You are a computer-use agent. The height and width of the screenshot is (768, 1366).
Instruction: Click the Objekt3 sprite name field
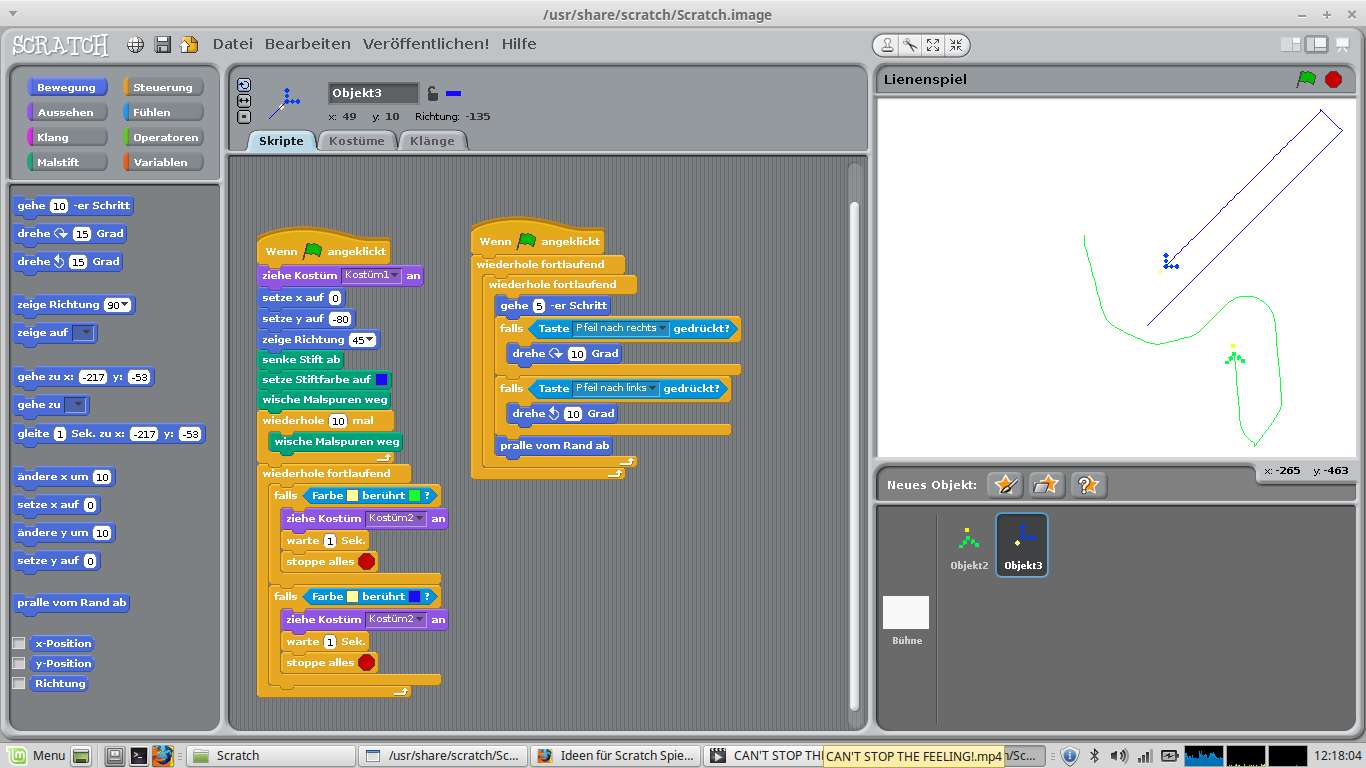coord(374,93)
